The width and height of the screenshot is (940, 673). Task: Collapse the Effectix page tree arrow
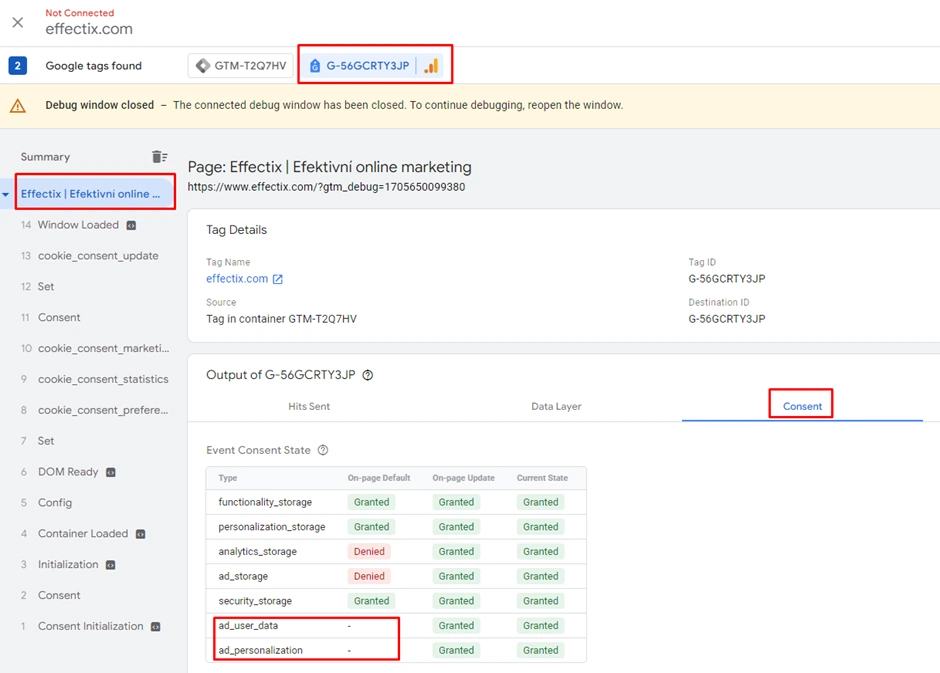5,195
